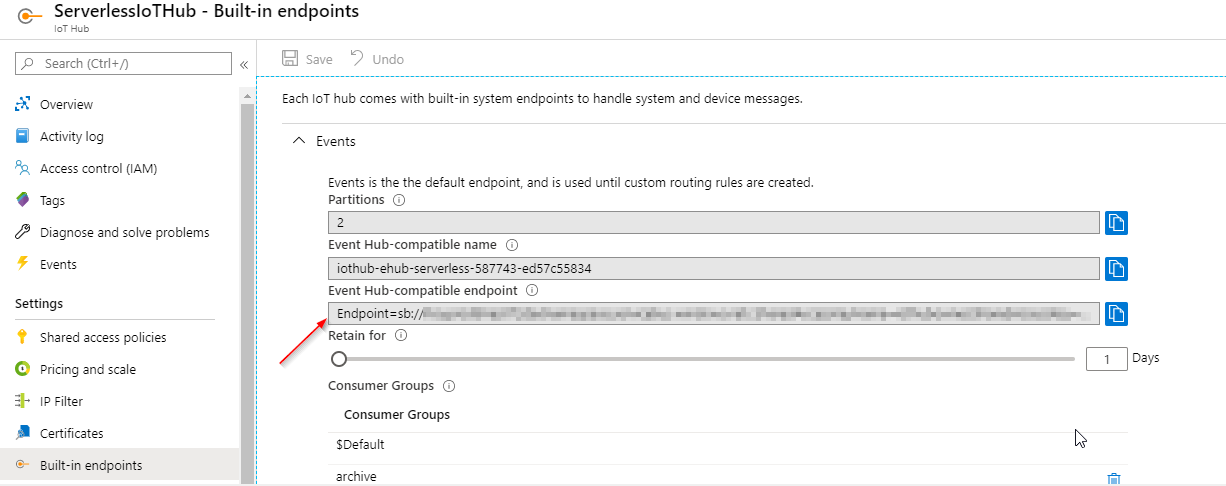The width and height of the screenshot is (1226, 486).
Task: Click the Tags icon in sidebar
Action: tap(22, 200)
